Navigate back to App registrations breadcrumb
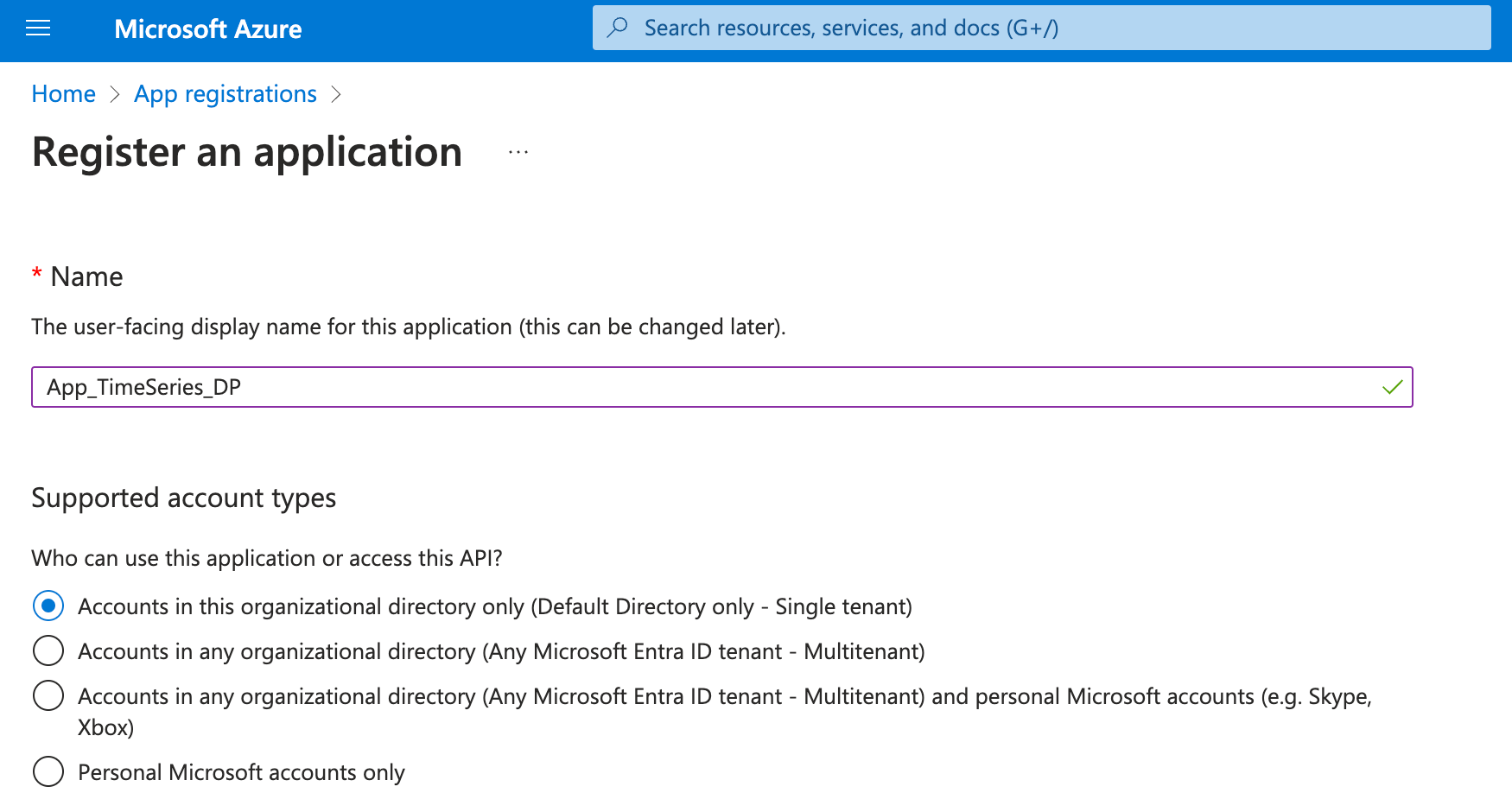The height and width of the screenshot is (812, 1512). pos(226,94)
